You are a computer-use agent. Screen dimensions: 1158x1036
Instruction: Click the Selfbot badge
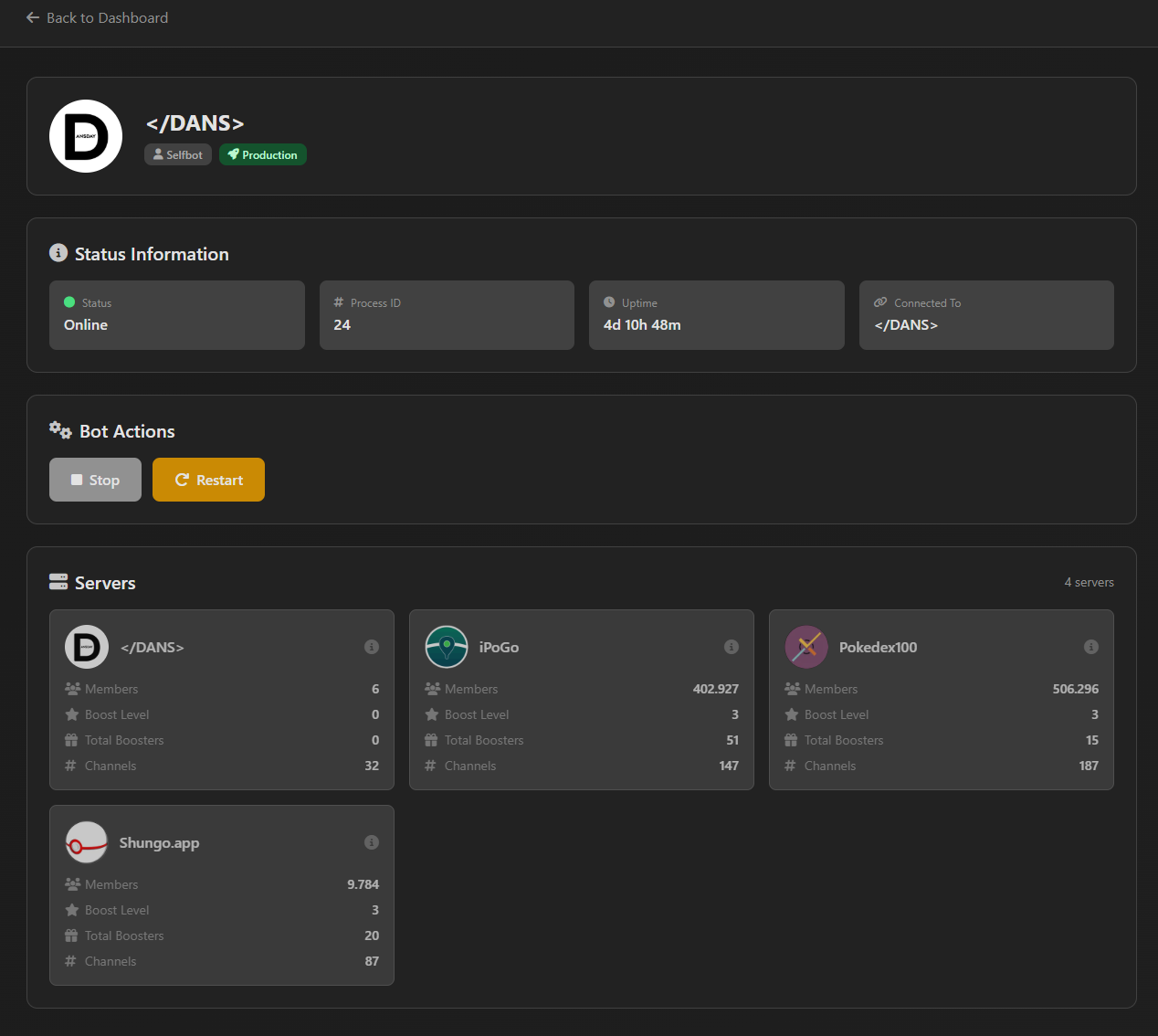click(x=178, y=154)
